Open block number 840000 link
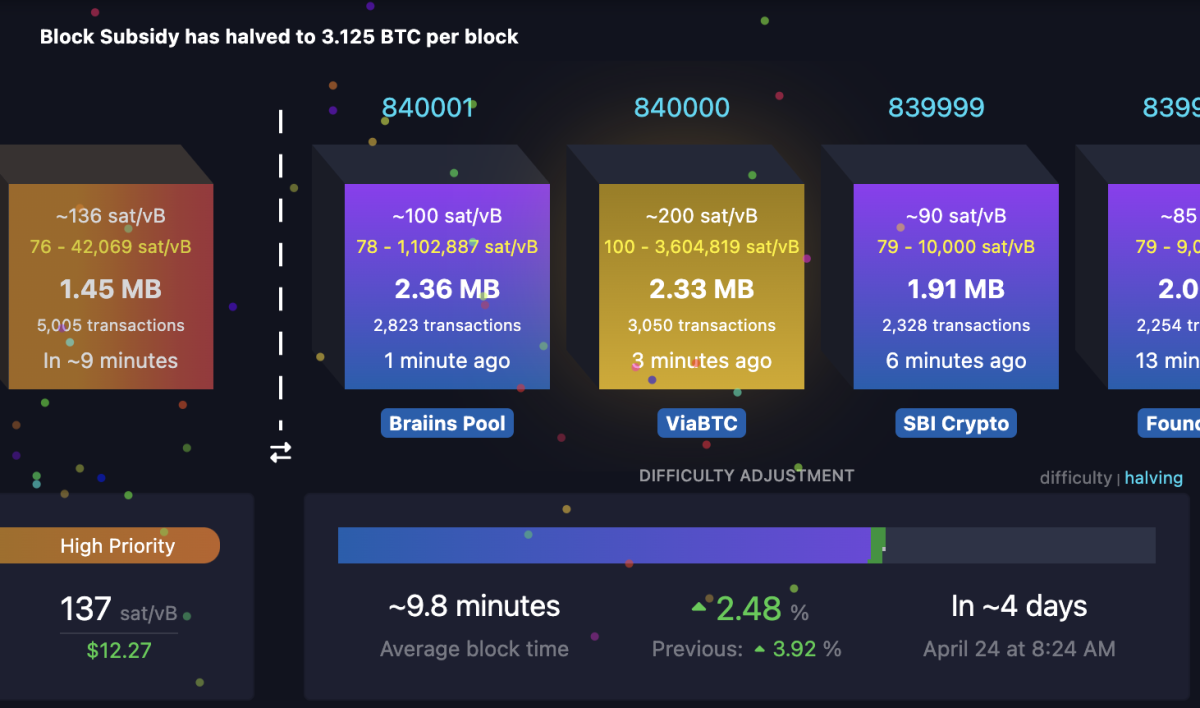The height and width of the screenshot is (708, 1200). (x=682, y=108)
